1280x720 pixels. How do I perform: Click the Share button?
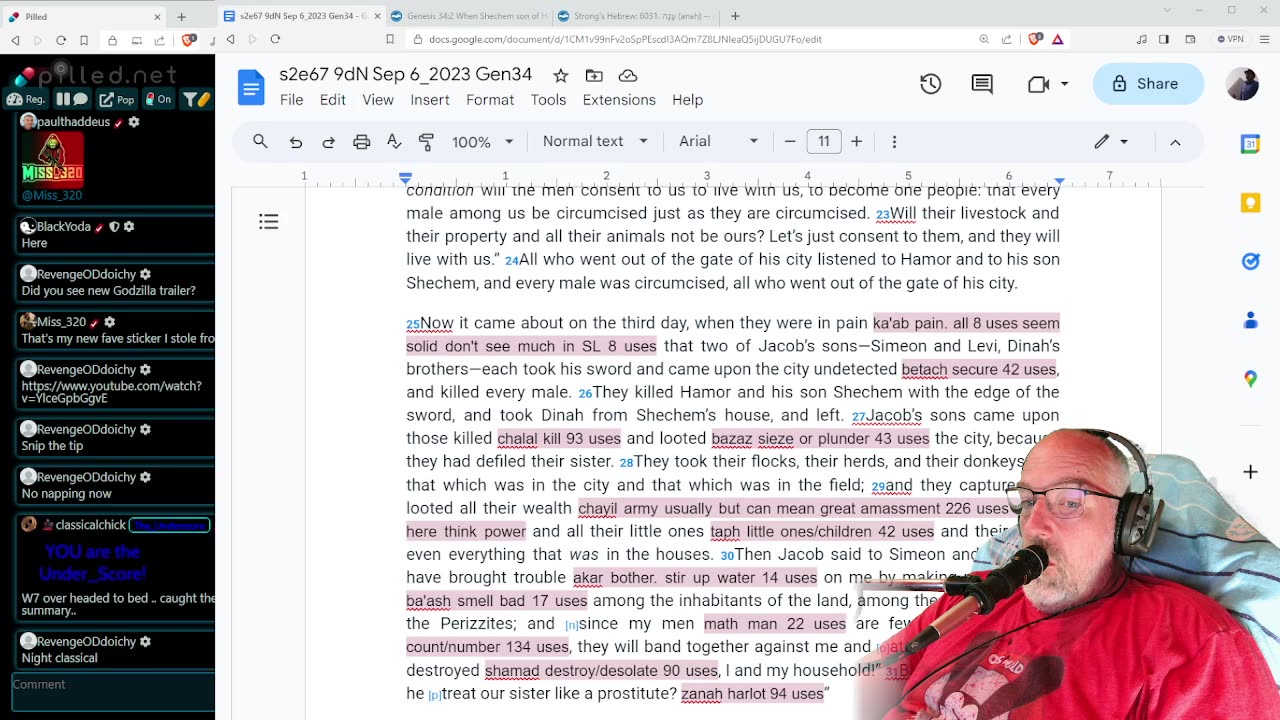click(1148, 84)
